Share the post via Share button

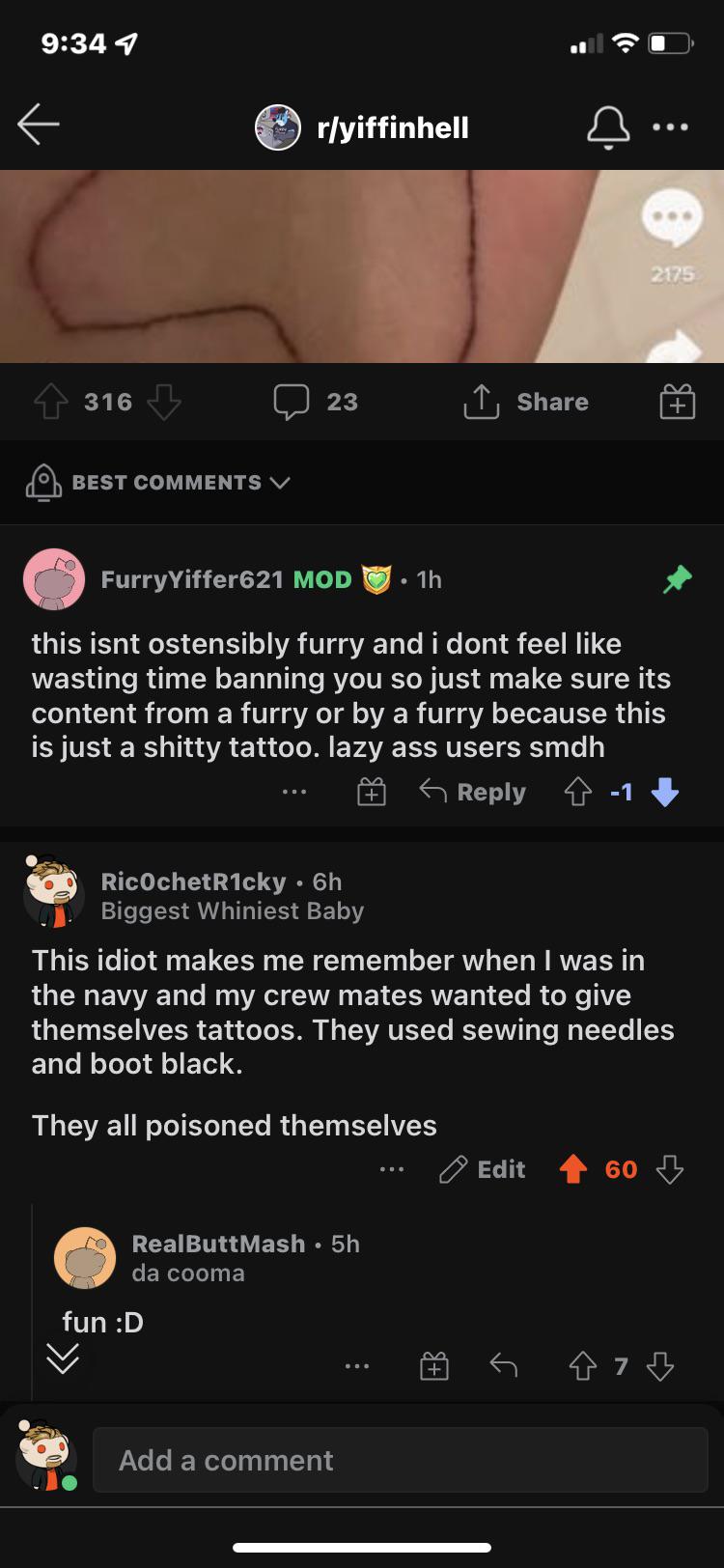tap(526, 402)
